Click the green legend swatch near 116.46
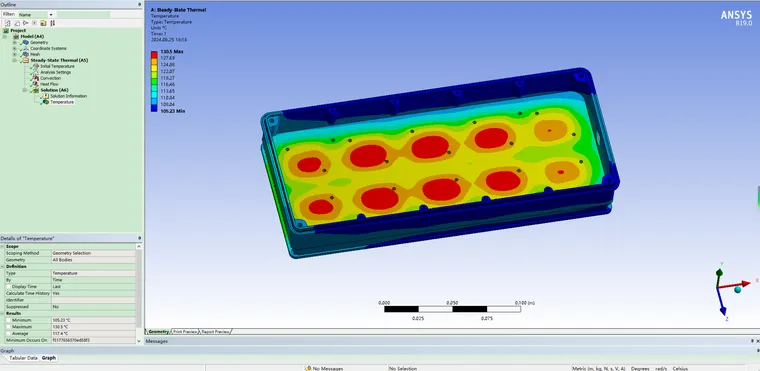Screen dimensions: 760x371 [154, 81]
